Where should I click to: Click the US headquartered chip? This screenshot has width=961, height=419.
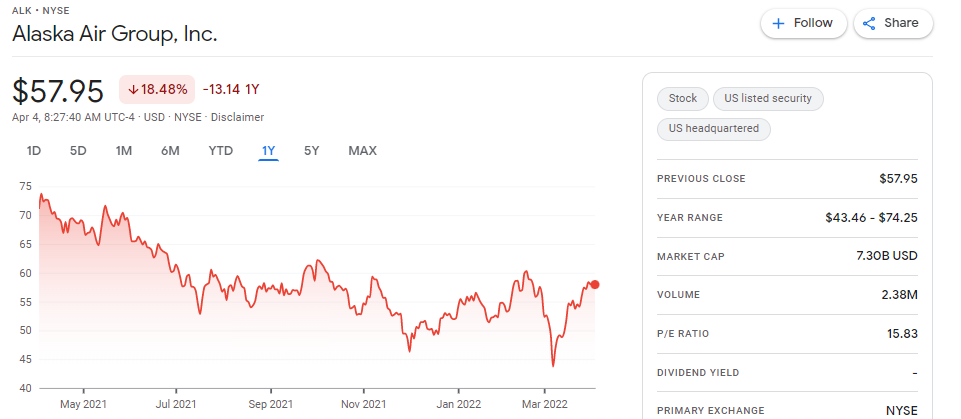(x=713, y=129)
